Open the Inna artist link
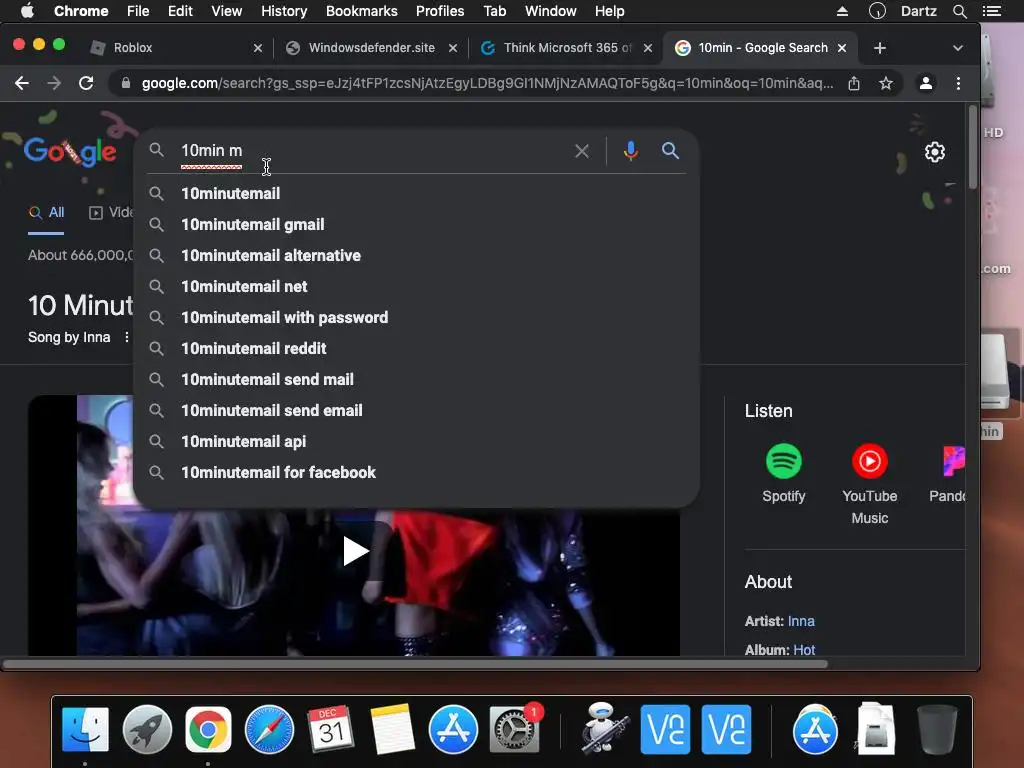The height and width of the screenshot is (768, 1024). click(801, 621)
